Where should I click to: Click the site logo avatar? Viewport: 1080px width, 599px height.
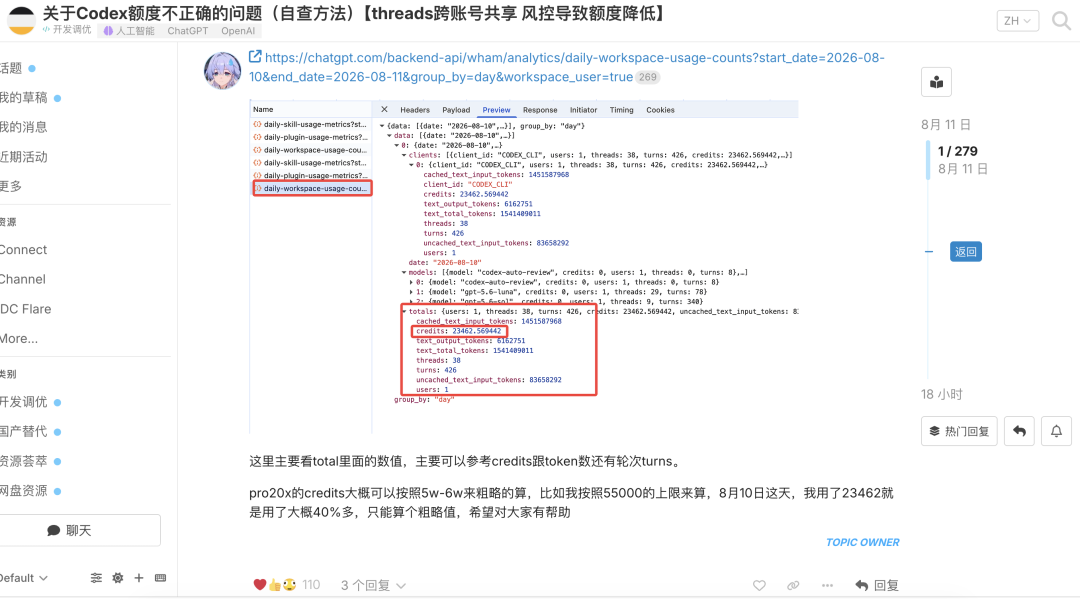(x=21, y=21)
